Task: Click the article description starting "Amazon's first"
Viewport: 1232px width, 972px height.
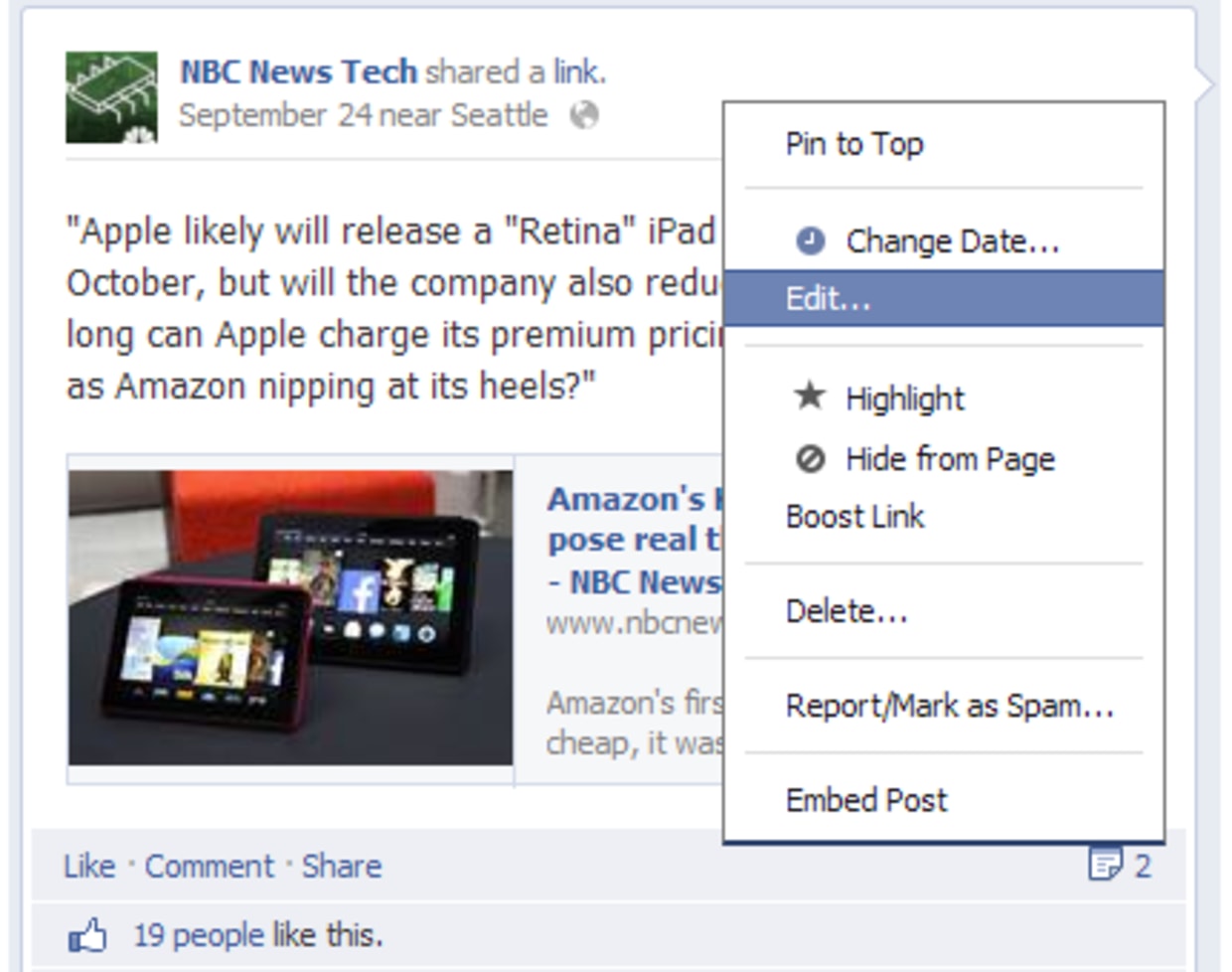Action: click(635, 723)
